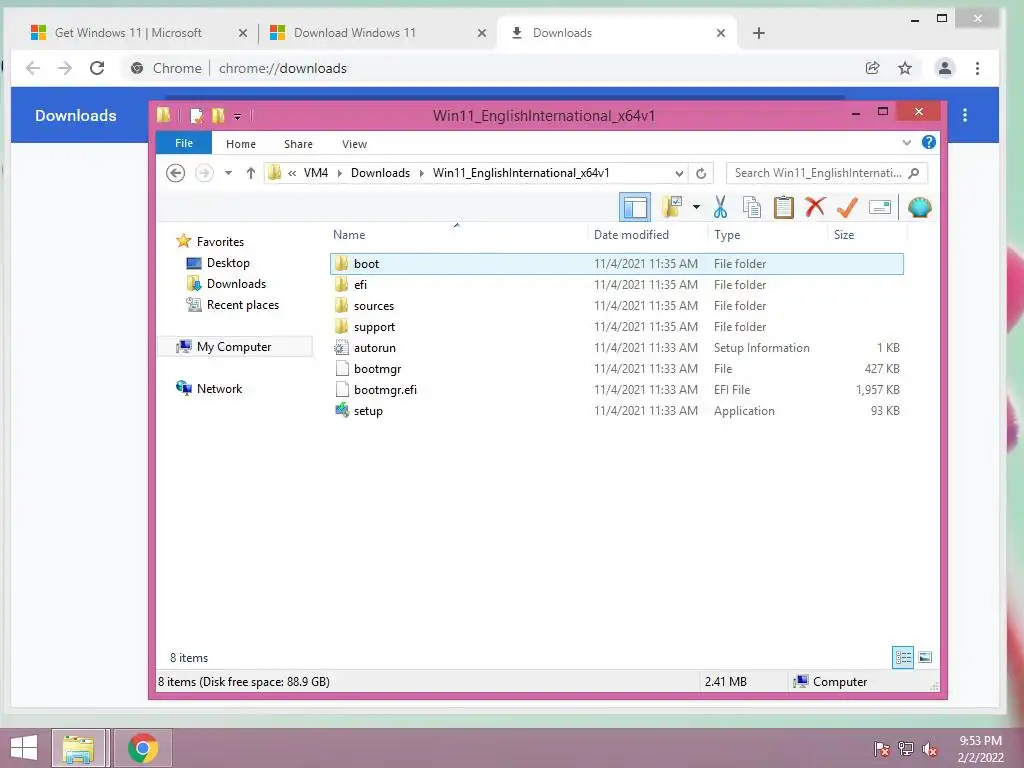This screenshot has width=1024, height=768.
Task: Show hidden breadcrumb locations chevron
Action: point(292,173)
